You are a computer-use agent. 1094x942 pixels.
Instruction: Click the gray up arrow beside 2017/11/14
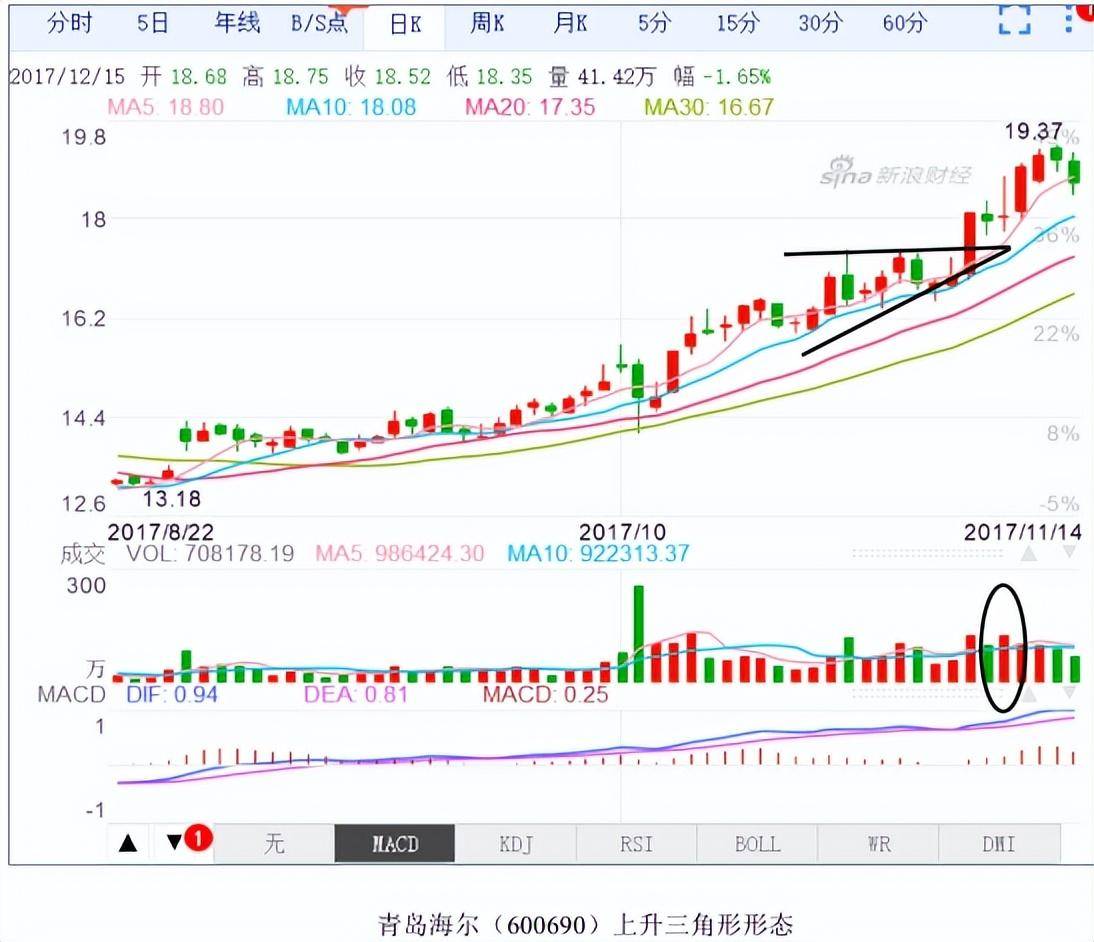point(1028,554)
